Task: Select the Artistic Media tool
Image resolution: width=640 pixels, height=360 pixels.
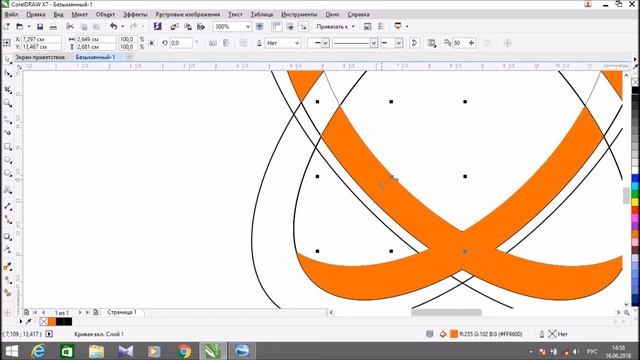Action: click(7, 132)
